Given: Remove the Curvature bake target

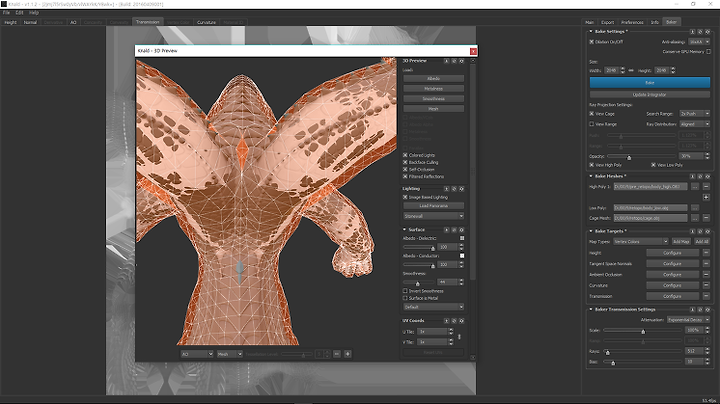Looking at the screenshot, I should click(x=706, y=285).
